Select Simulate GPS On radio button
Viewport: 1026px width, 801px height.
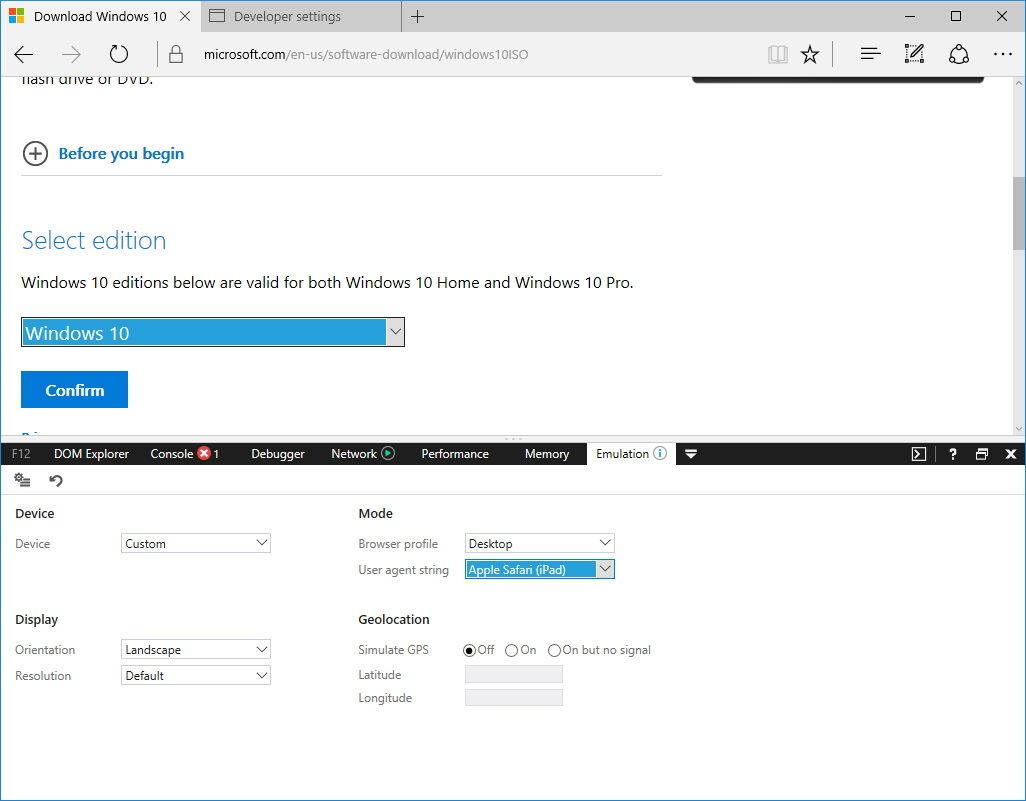coord(512,650)
